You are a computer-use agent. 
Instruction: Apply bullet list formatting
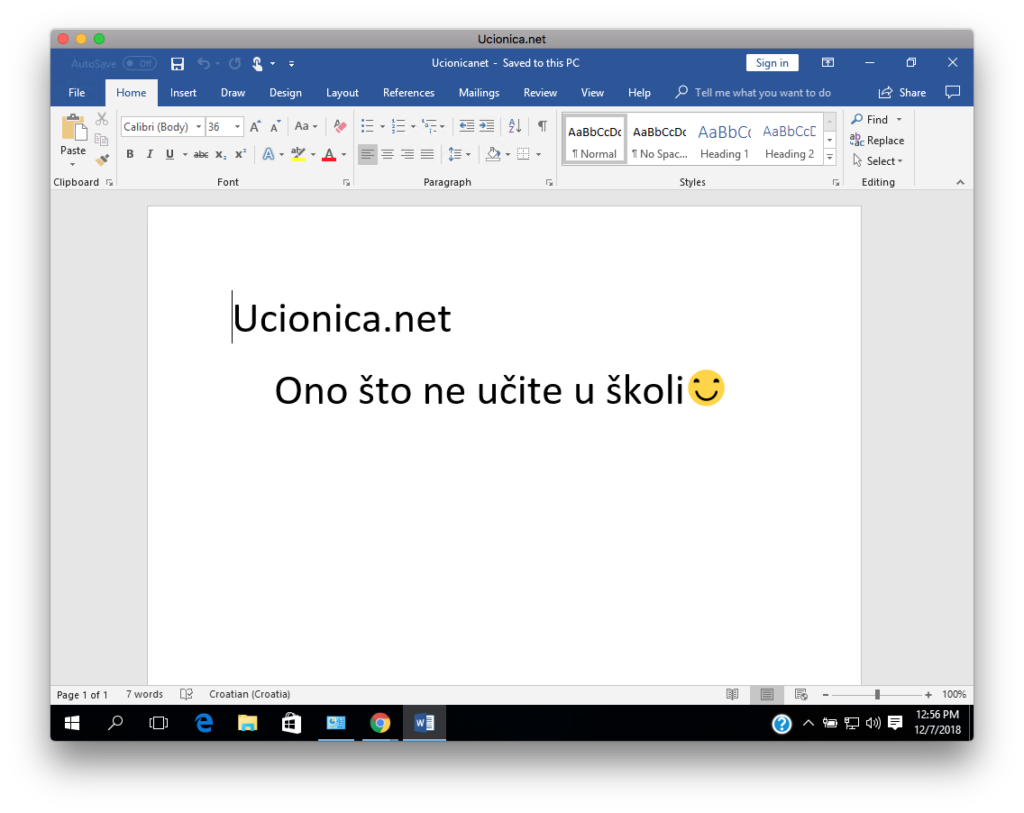pos(367,126)
